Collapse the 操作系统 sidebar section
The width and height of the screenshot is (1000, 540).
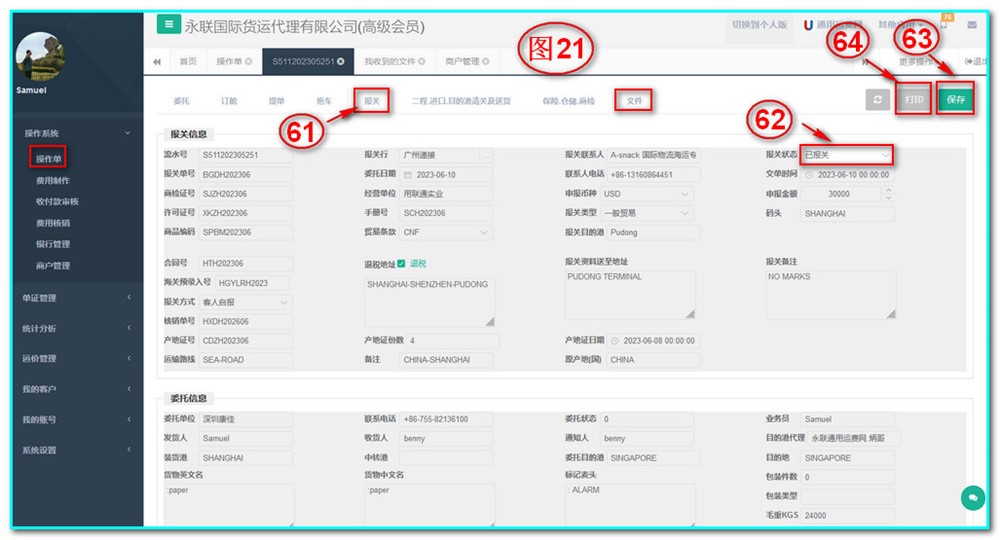pyautogui.click(x=78, y=133)
